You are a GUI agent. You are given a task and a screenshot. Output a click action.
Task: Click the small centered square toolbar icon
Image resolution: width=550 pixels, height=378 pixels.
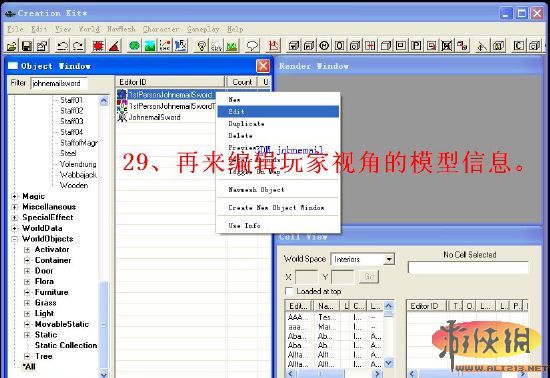(401, 46)
